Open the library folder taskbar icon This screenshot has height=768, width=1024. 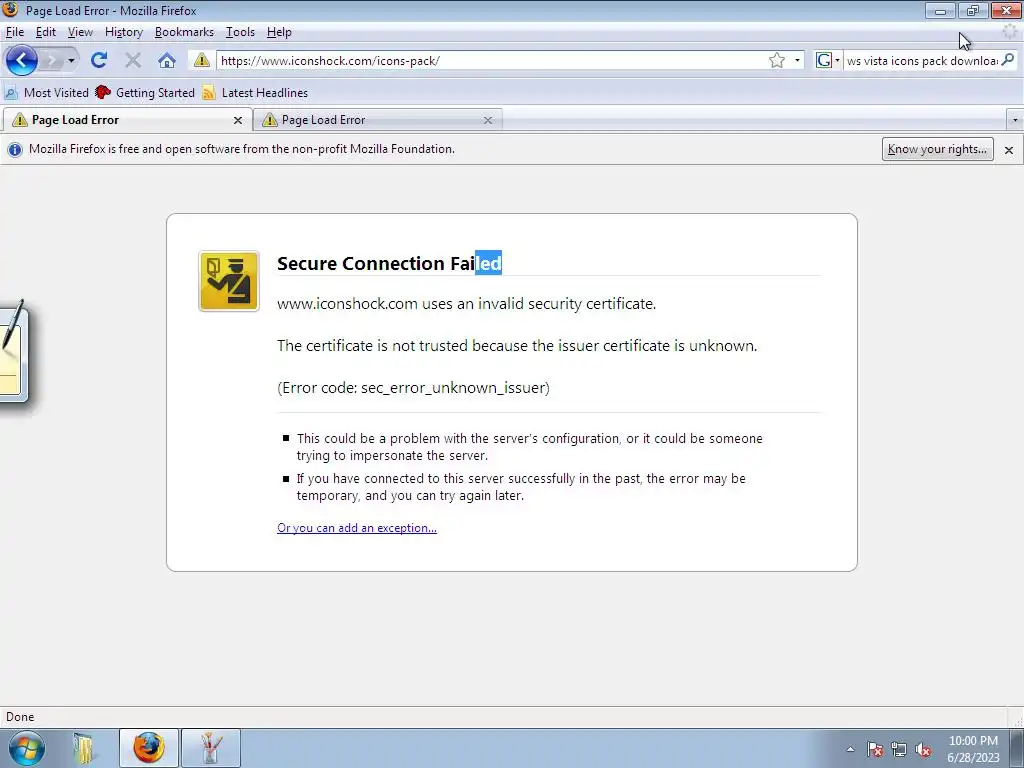[x=84, y=748]
